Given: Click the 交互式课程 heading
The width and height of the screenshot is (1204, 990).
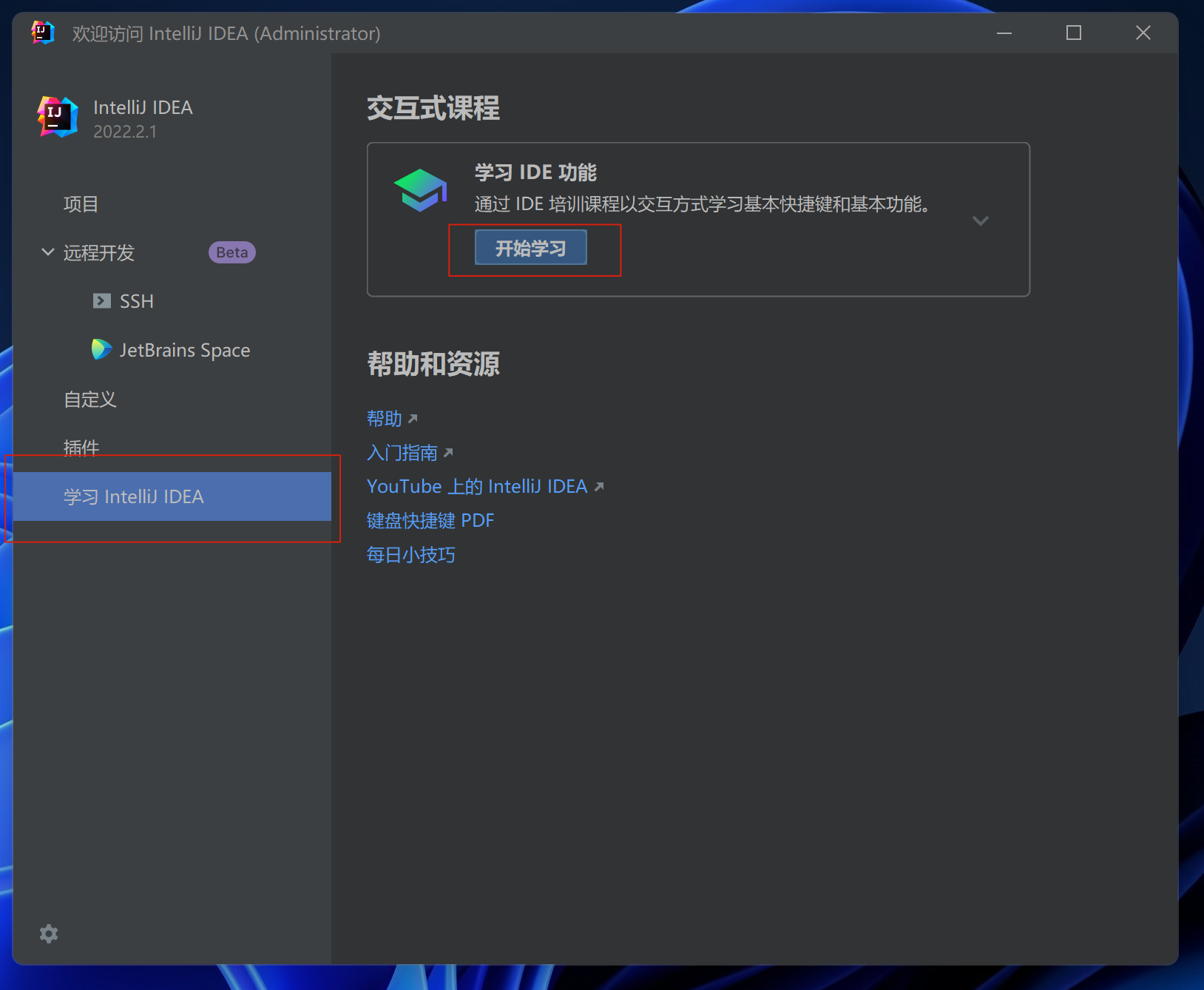Looking at the screenshot, I should pyautogui.click(x=433, y=108).
